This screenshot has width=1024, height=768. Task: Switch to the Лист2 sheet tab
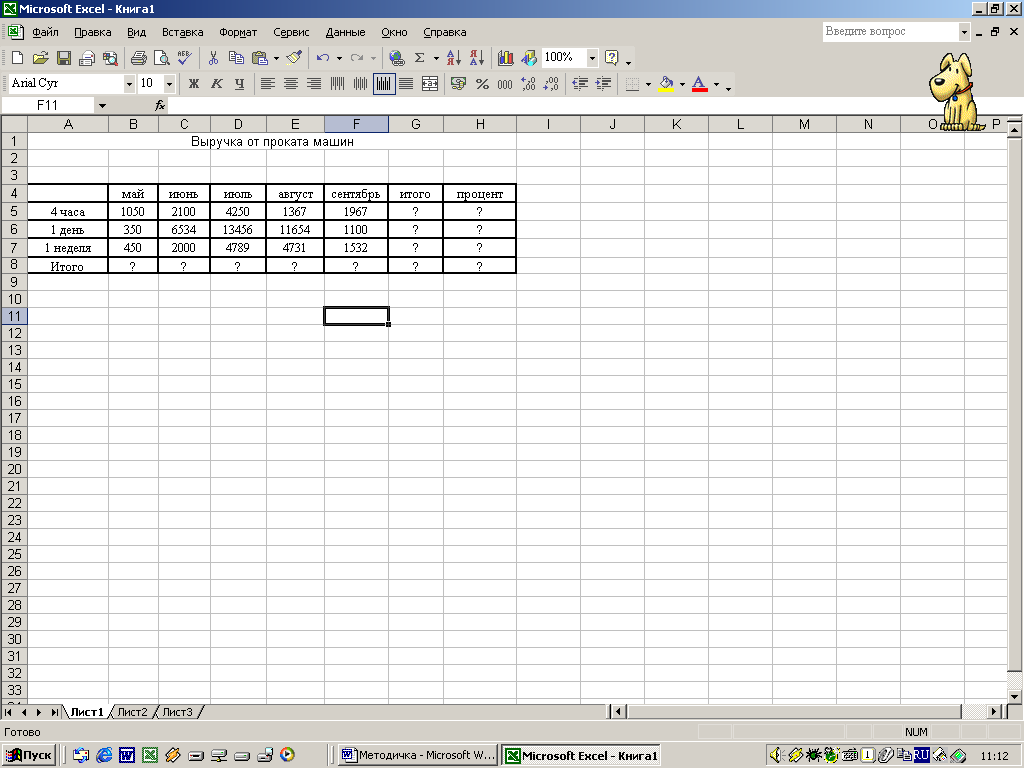(x=133, y=712)
